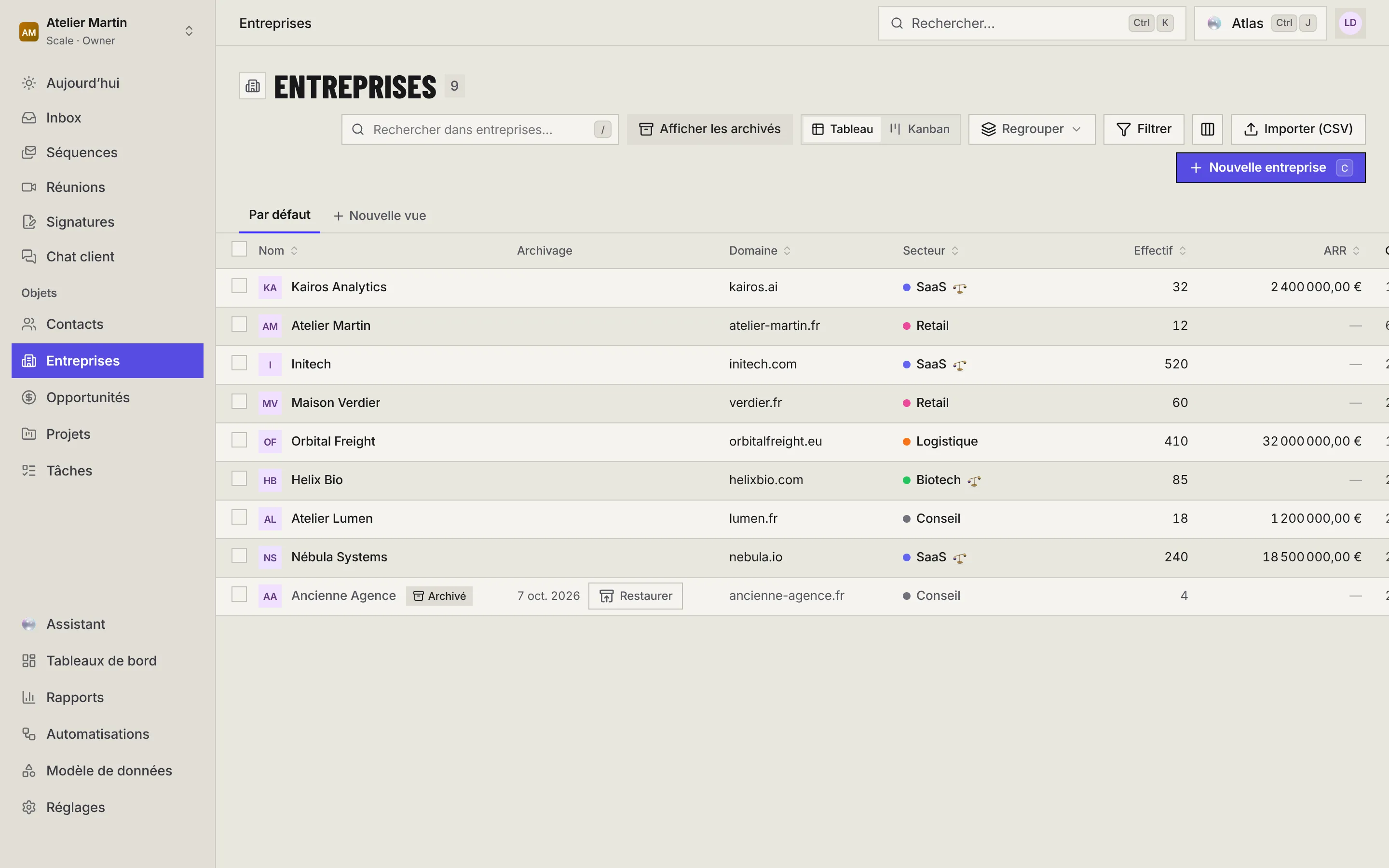
Task: Open the Aujourd'hui sun icon
Action: coord(29,83)
